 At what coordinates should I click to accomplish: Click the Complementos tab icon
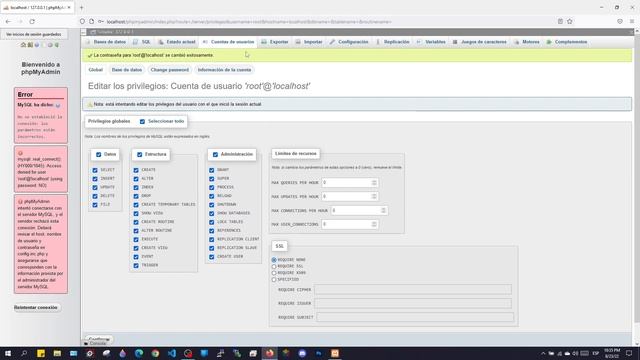[x=549, y=42]
